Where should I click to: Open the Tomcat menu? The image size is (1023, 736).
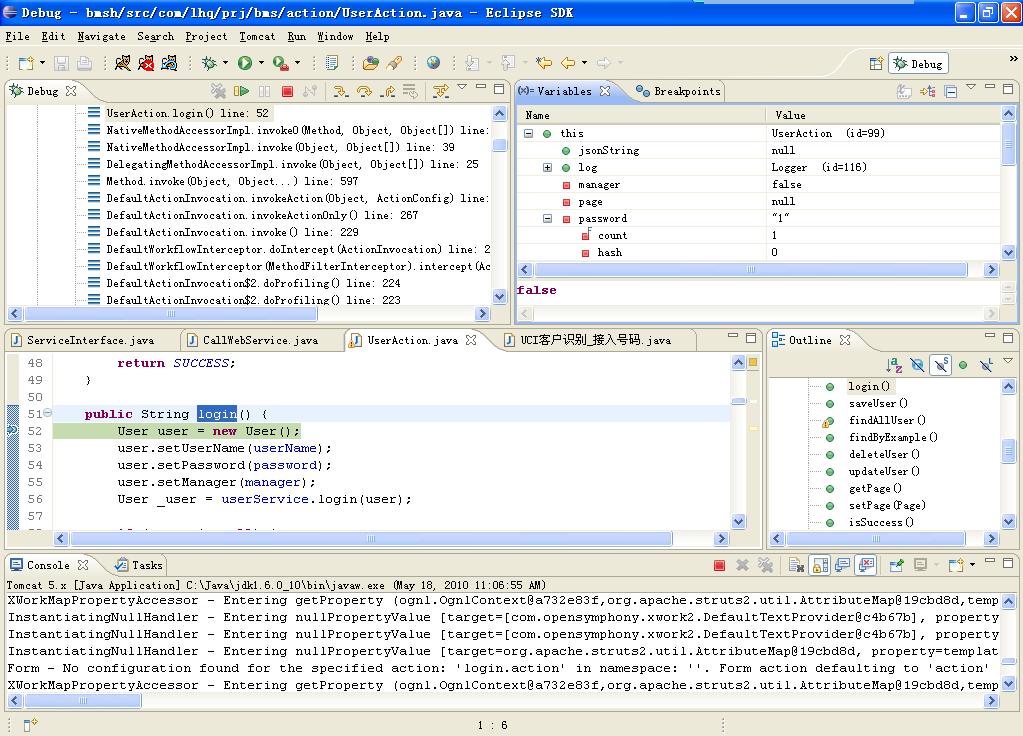point(256,36)
